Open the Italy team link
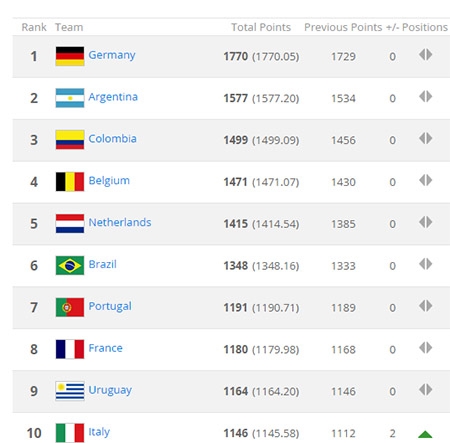The height and width of the screenshot is (443, 450). pyautogui.click(x=99, y=432)
